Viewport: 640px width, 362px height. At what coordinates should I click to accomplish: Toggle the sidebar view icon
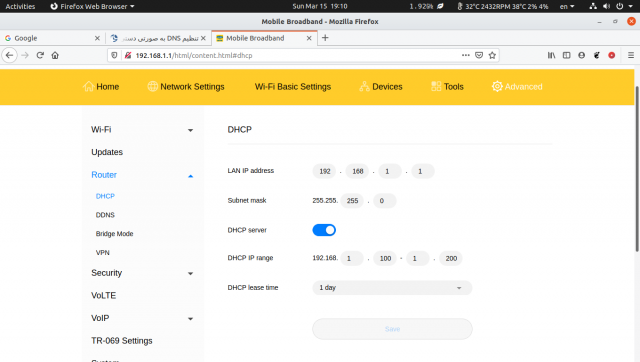point(567,55)
